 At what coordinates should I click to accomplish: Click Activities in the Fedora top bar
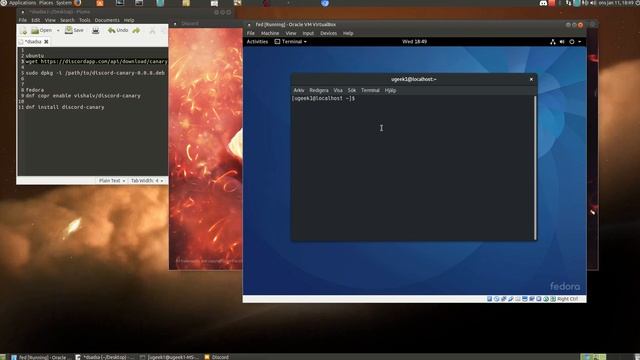coord(257,42)
